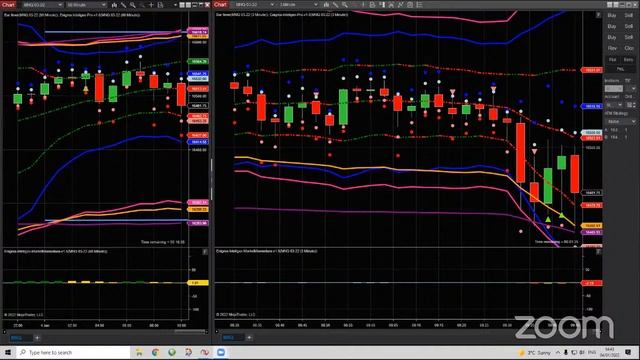640x360 pixels.
Task: Add new tab in left chart window
Action: 37,338
